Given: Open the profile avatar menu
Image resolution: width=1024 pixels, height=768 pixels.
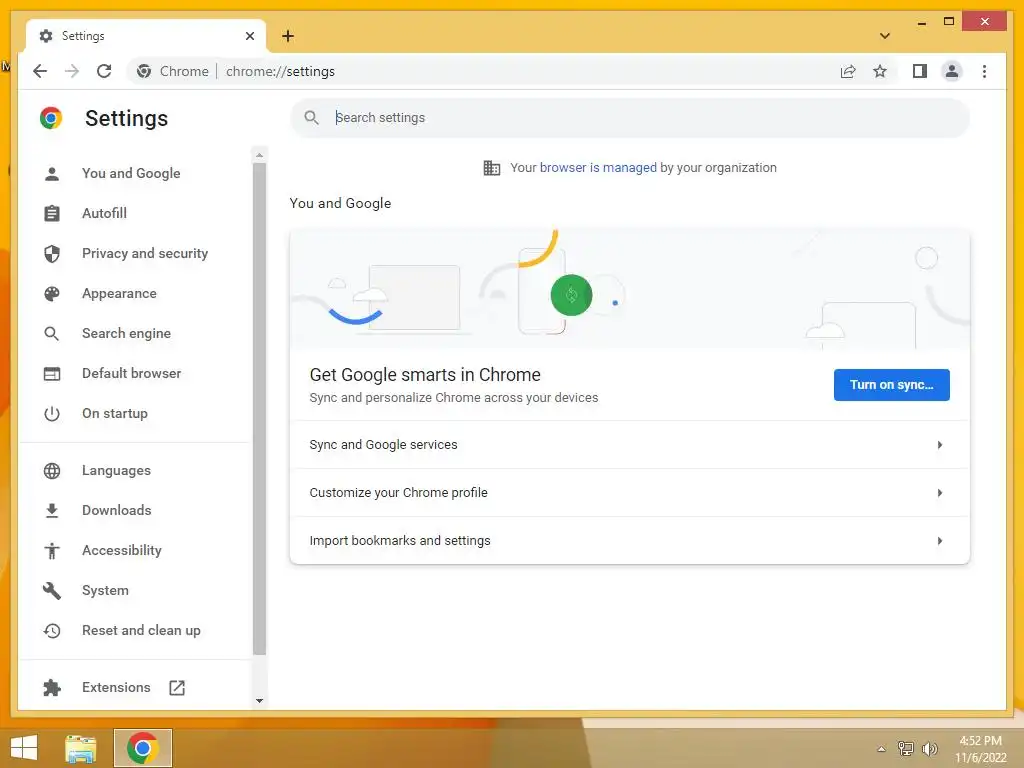Looking at the screenshot, I should click(952, 71).
